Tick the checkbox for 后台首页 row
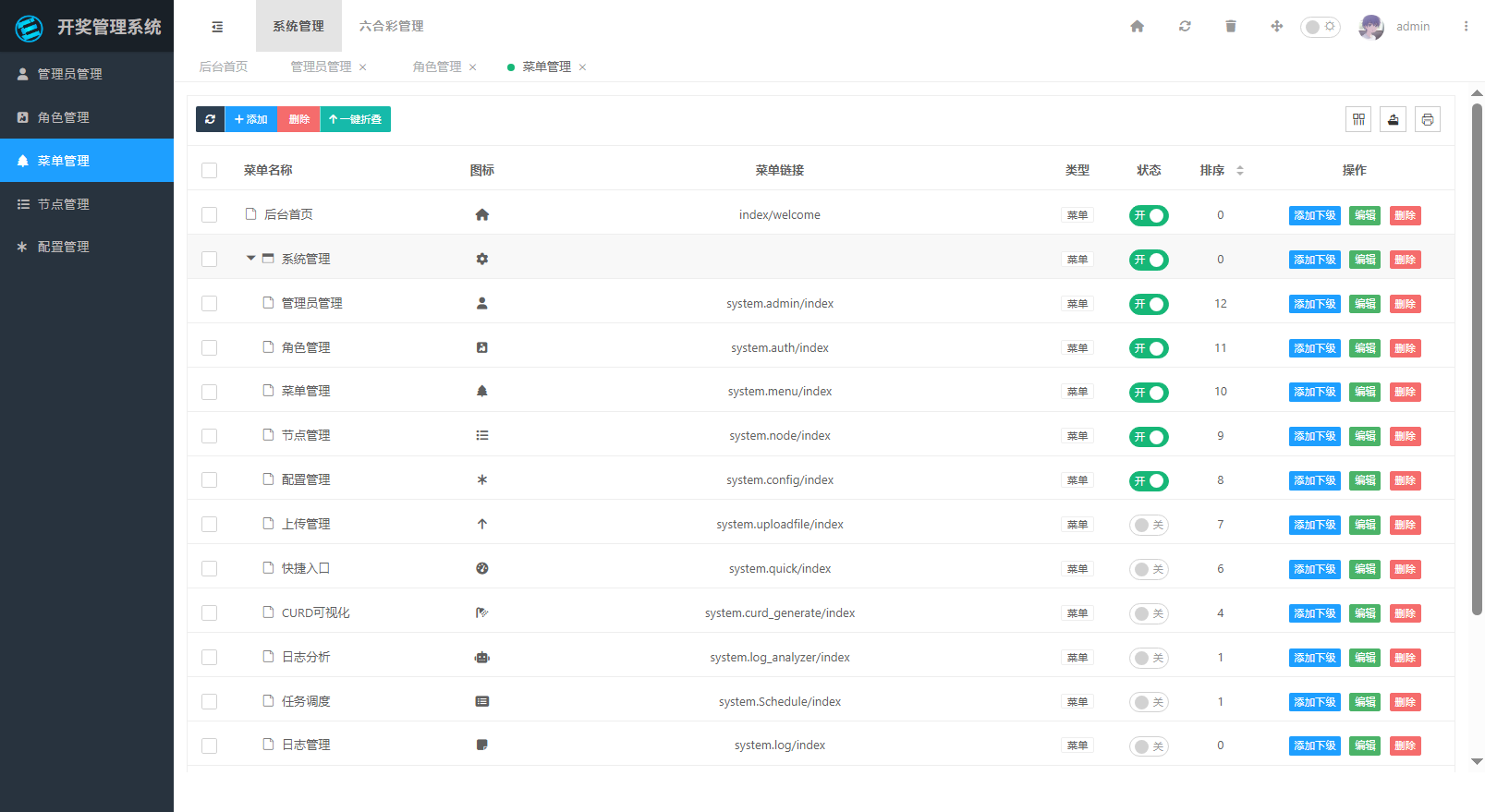The width and height of the screenshot is (1485, 812). pos(210,214)
